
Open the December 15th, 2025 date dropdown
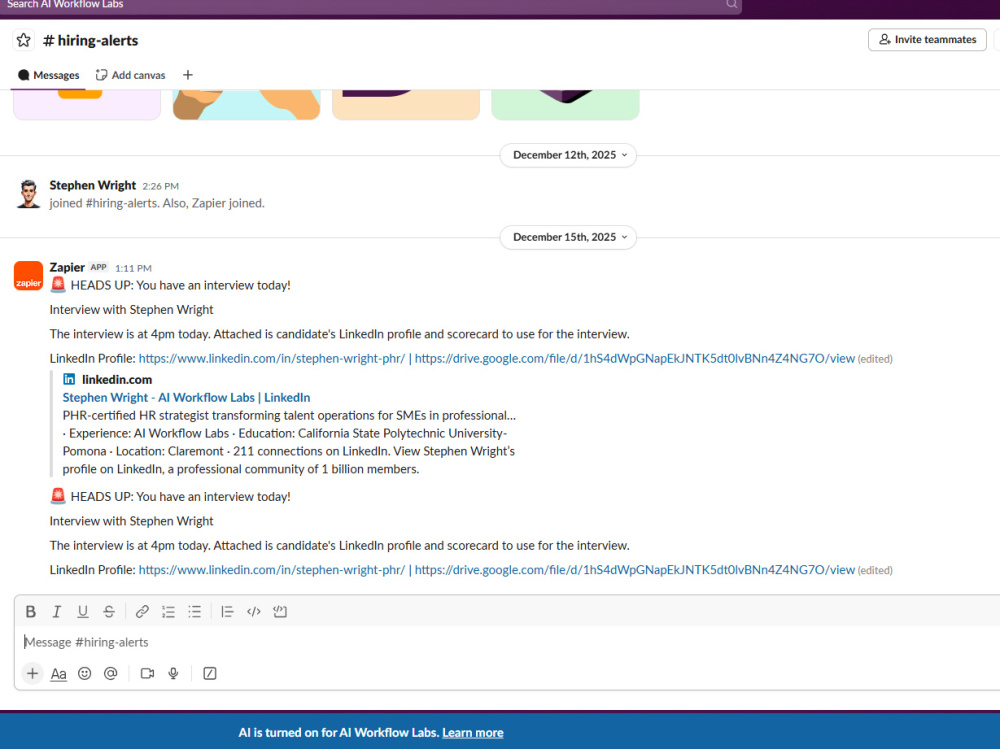pyautogui.click(x=568, y=237)
